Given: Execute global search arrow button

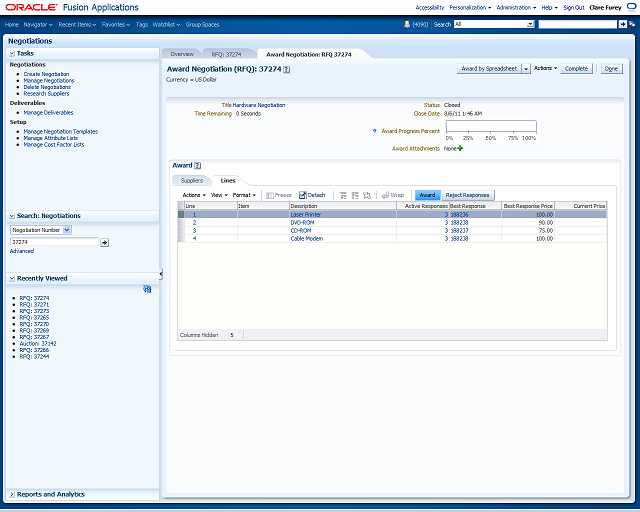Looking at the screenshot, I should [x=622, y=24].
